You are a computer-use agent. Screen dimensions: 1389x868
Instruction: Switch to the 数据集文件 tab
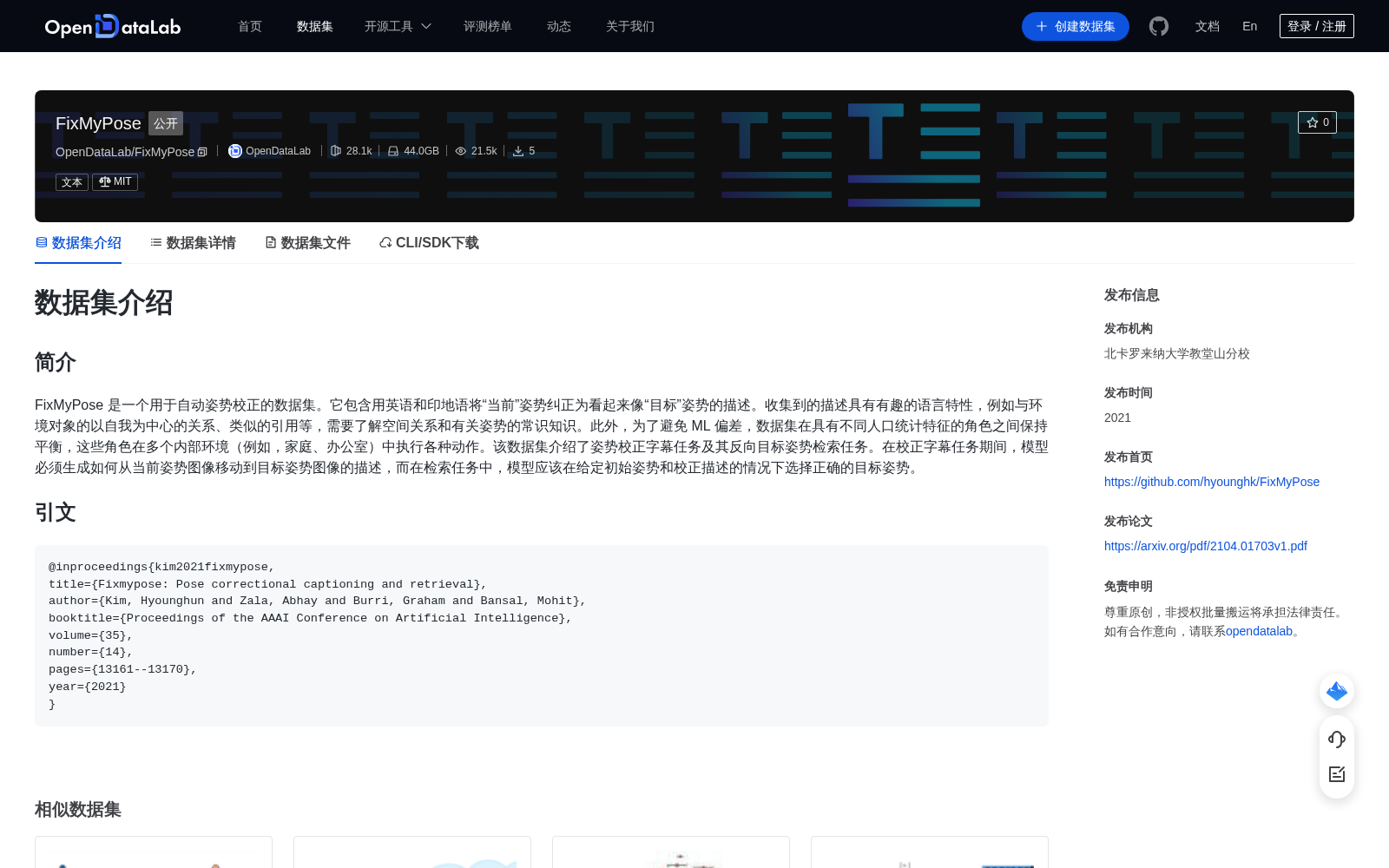point(307,243)
